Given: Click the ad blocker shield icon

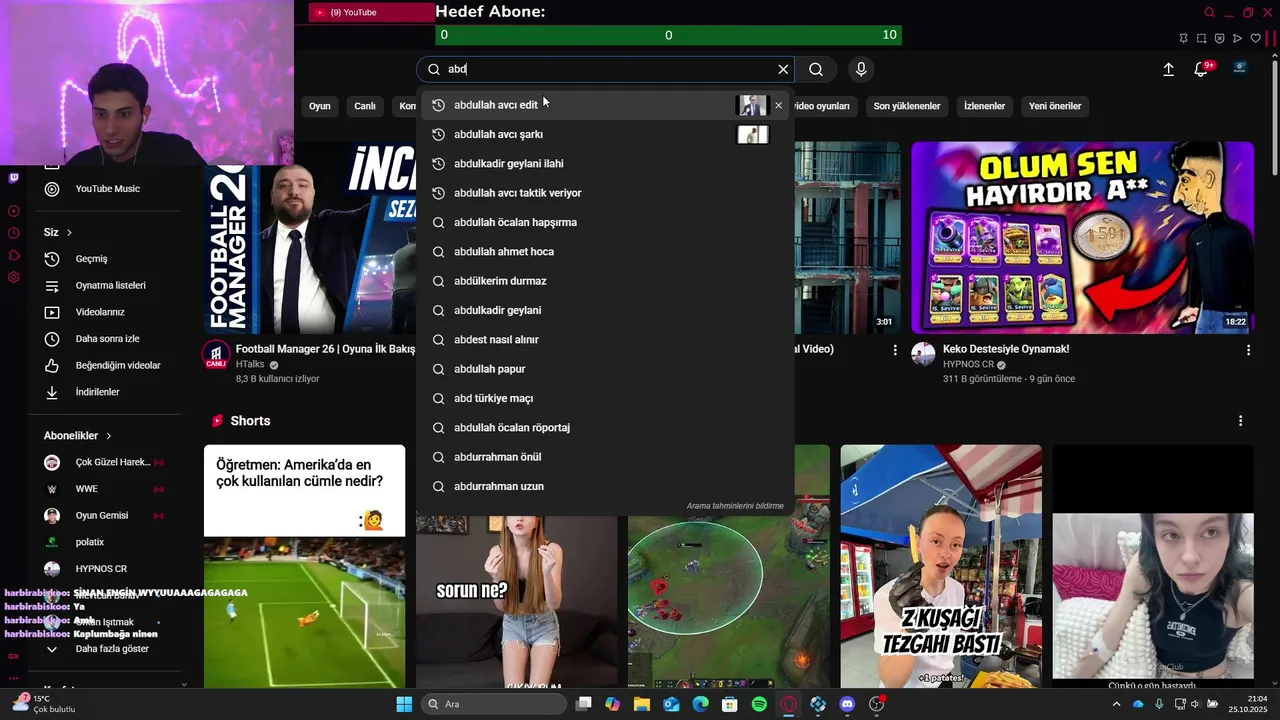Looking at the screenshot, I should pos(1219,38).
